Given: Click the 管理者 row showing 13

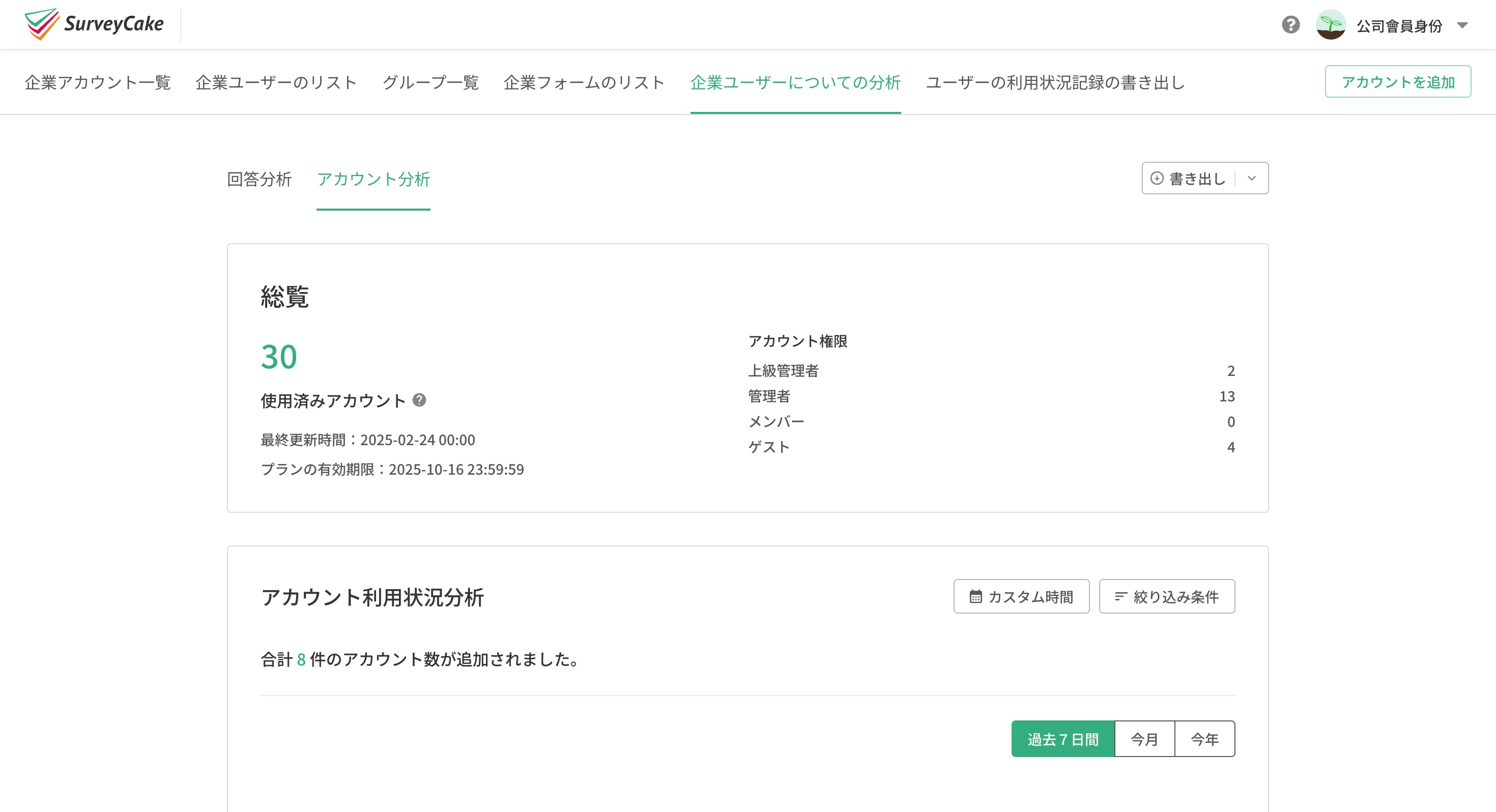Looking at the screenshot, I should (991, 396).
